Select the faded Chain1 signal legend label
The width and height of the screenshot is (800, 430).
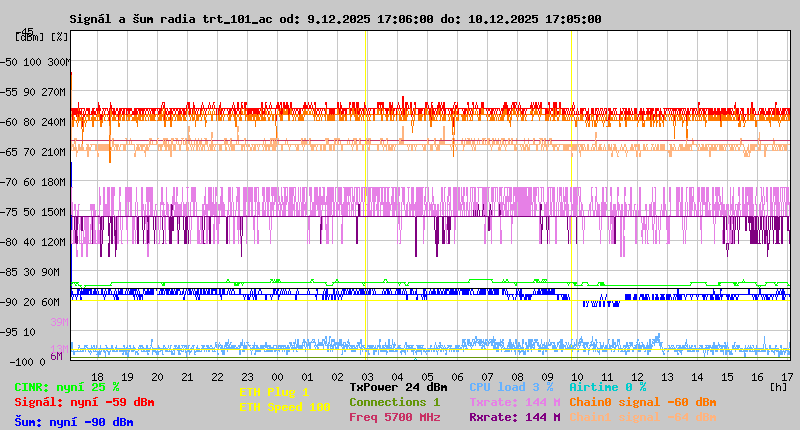pos(642,417)
